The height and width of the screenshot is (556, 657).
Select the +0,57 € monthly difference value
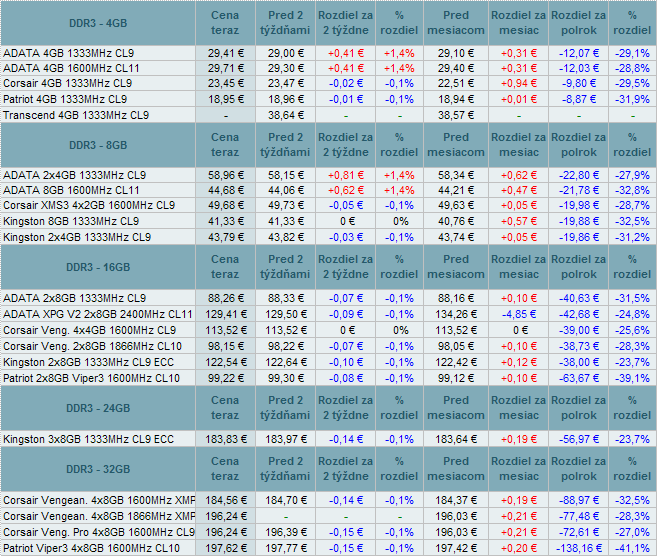[519, 221]
